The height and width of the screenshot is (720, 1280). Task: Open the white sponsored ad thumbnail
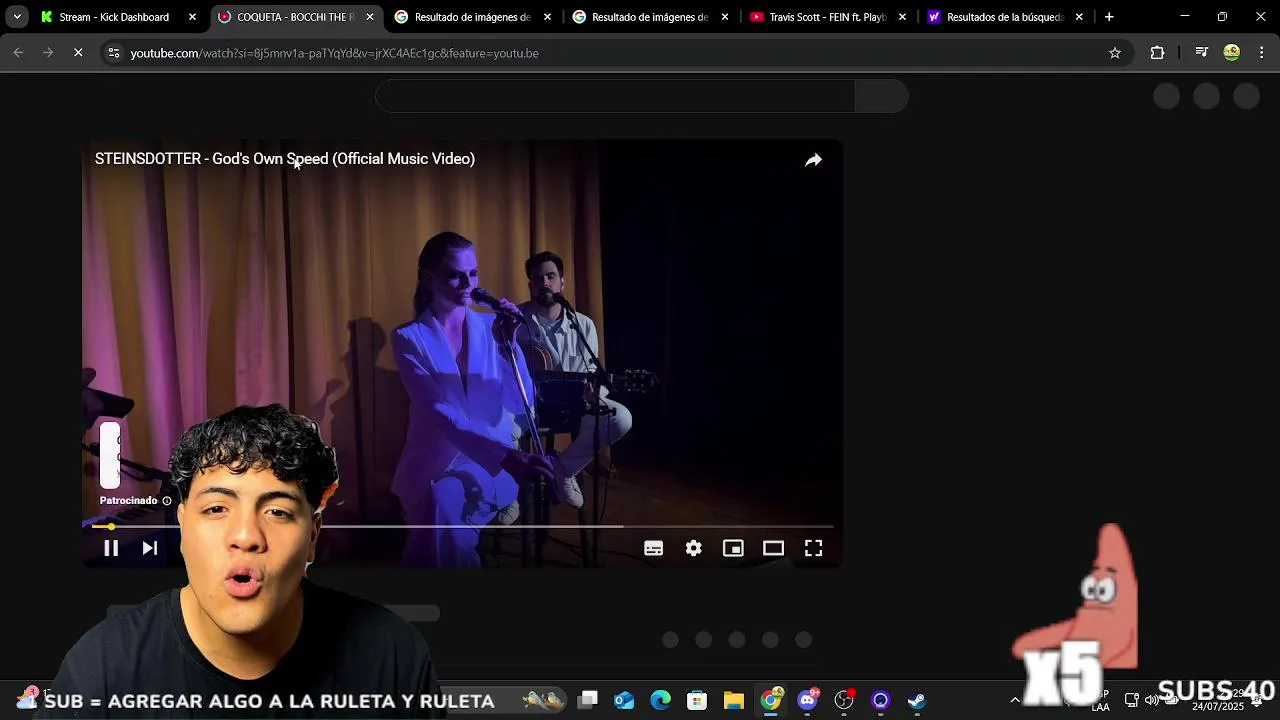(110, 455)
